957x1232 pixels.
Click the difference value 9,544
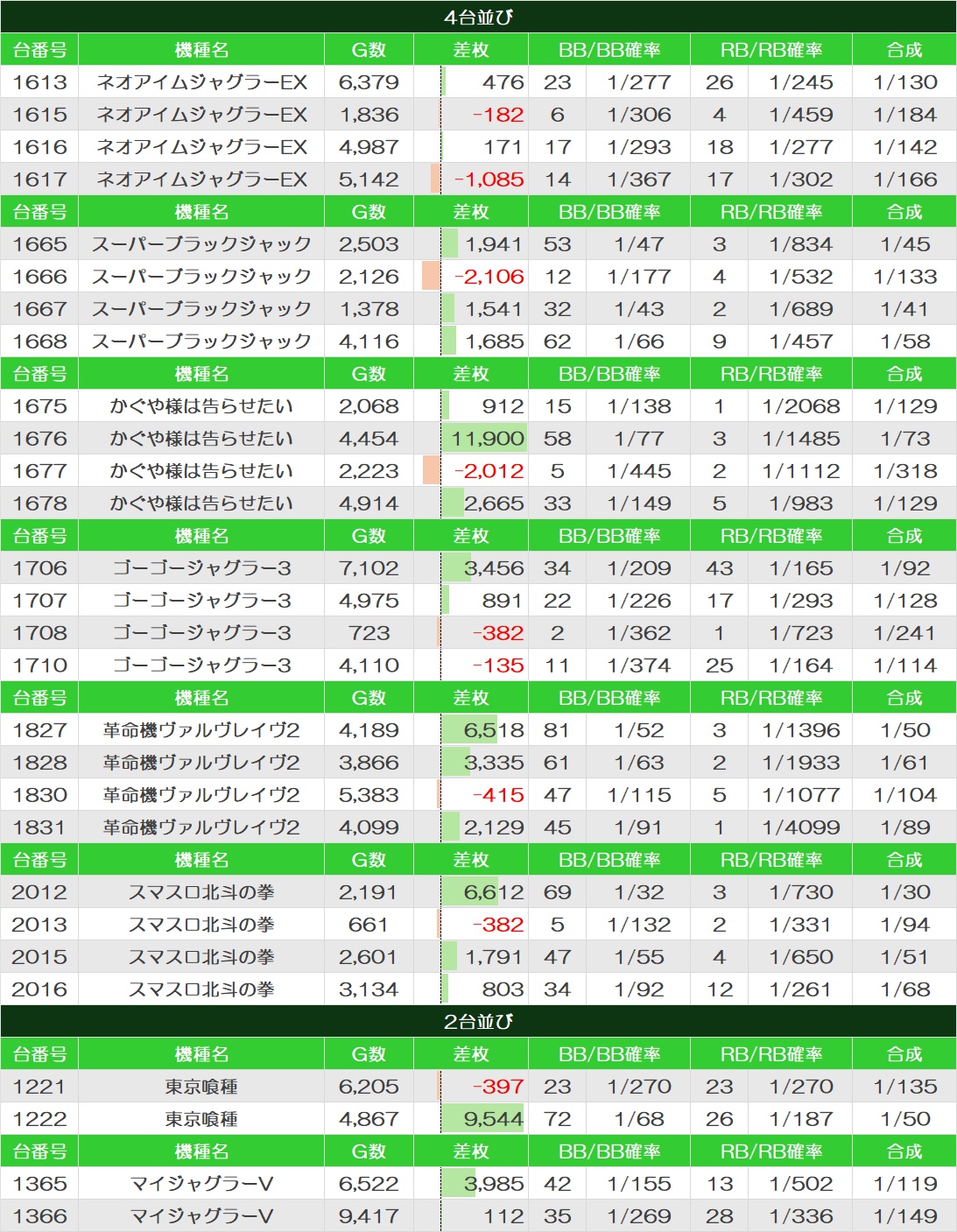[x=494, y=1119]
